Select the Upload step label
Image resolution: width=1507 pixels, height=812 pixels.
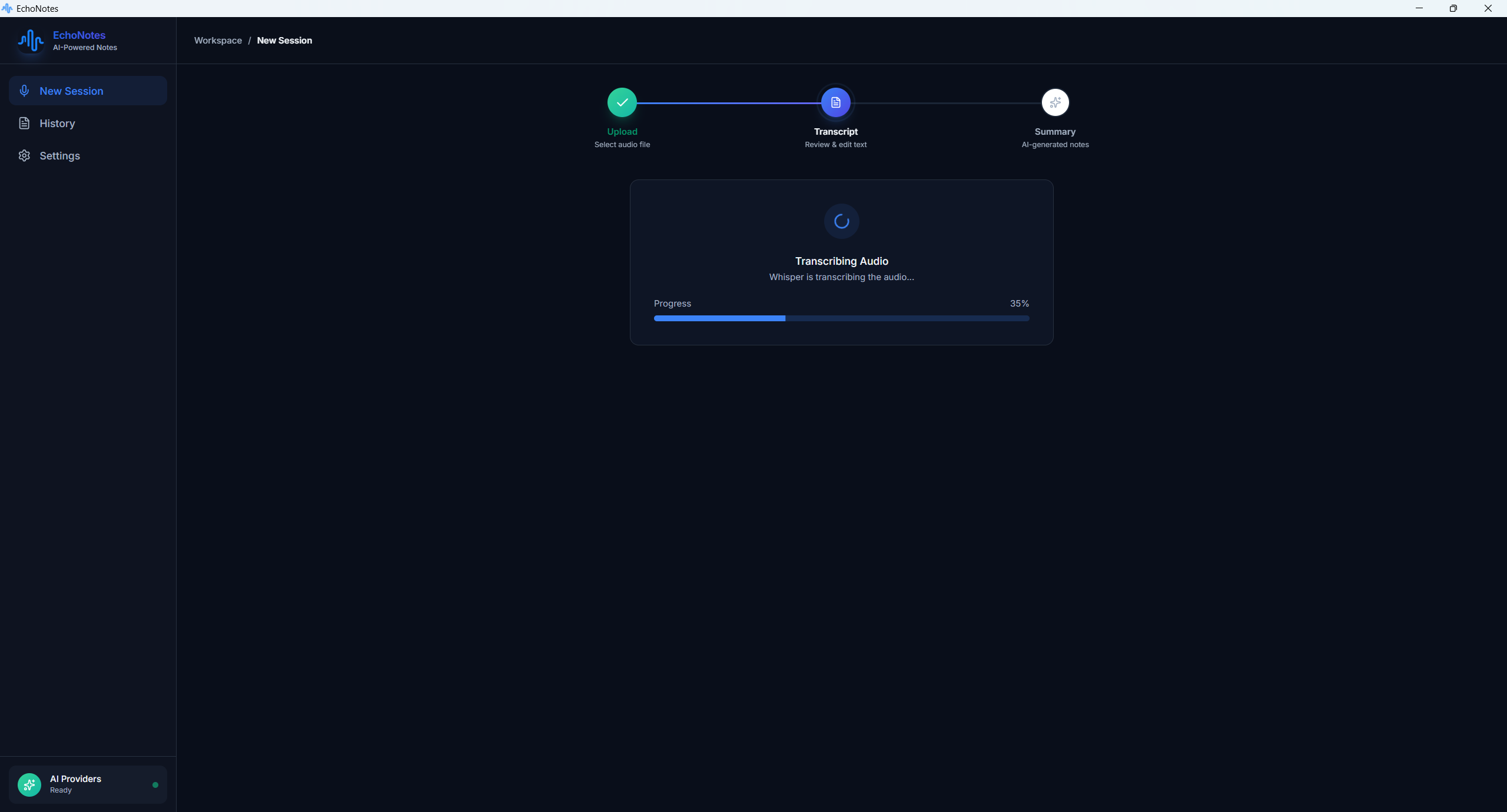622,132
